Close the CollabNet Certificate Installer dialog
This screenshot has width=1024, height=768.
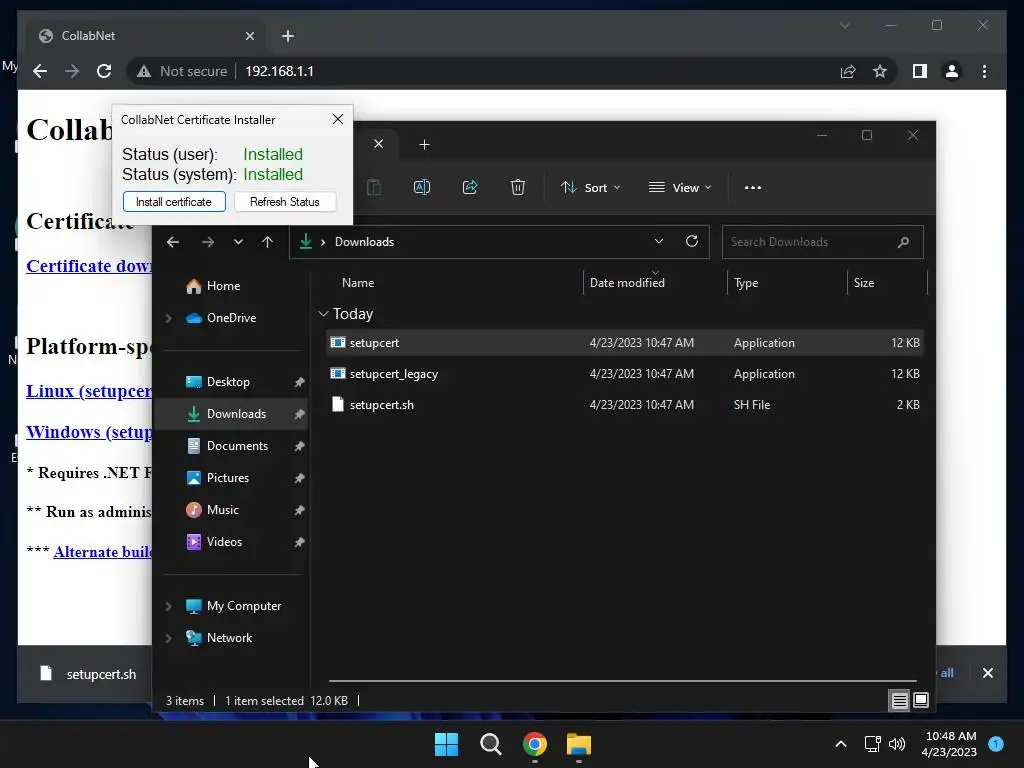coord(338,119)
